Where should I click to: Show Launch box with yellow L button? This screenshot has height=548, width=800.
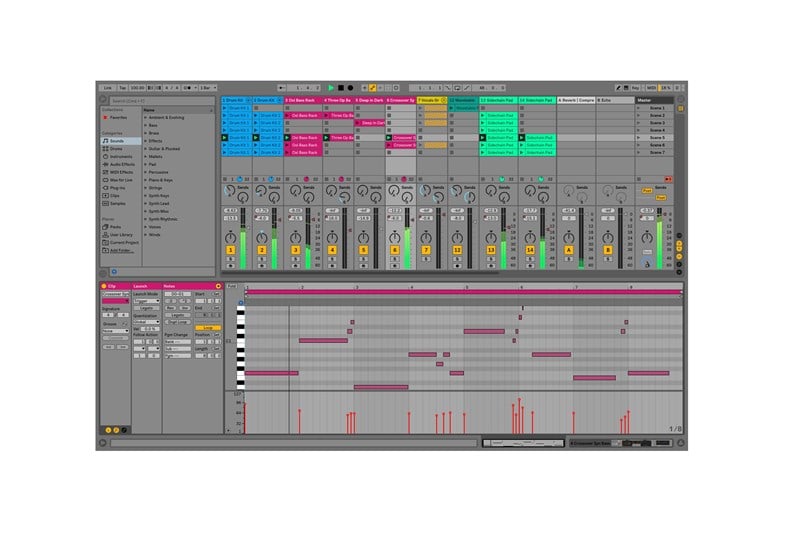click(108, 430)
